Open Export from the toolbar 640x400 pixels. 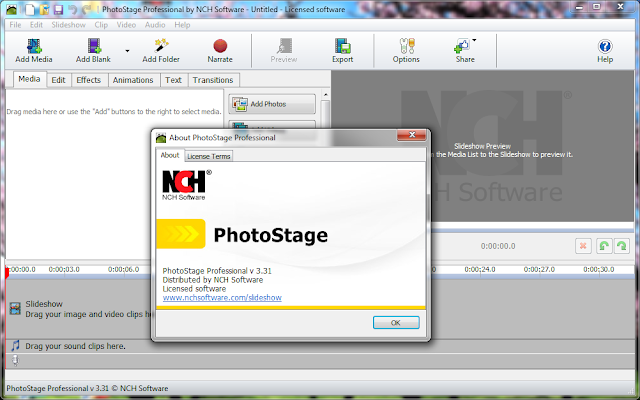tap(342, 46)
